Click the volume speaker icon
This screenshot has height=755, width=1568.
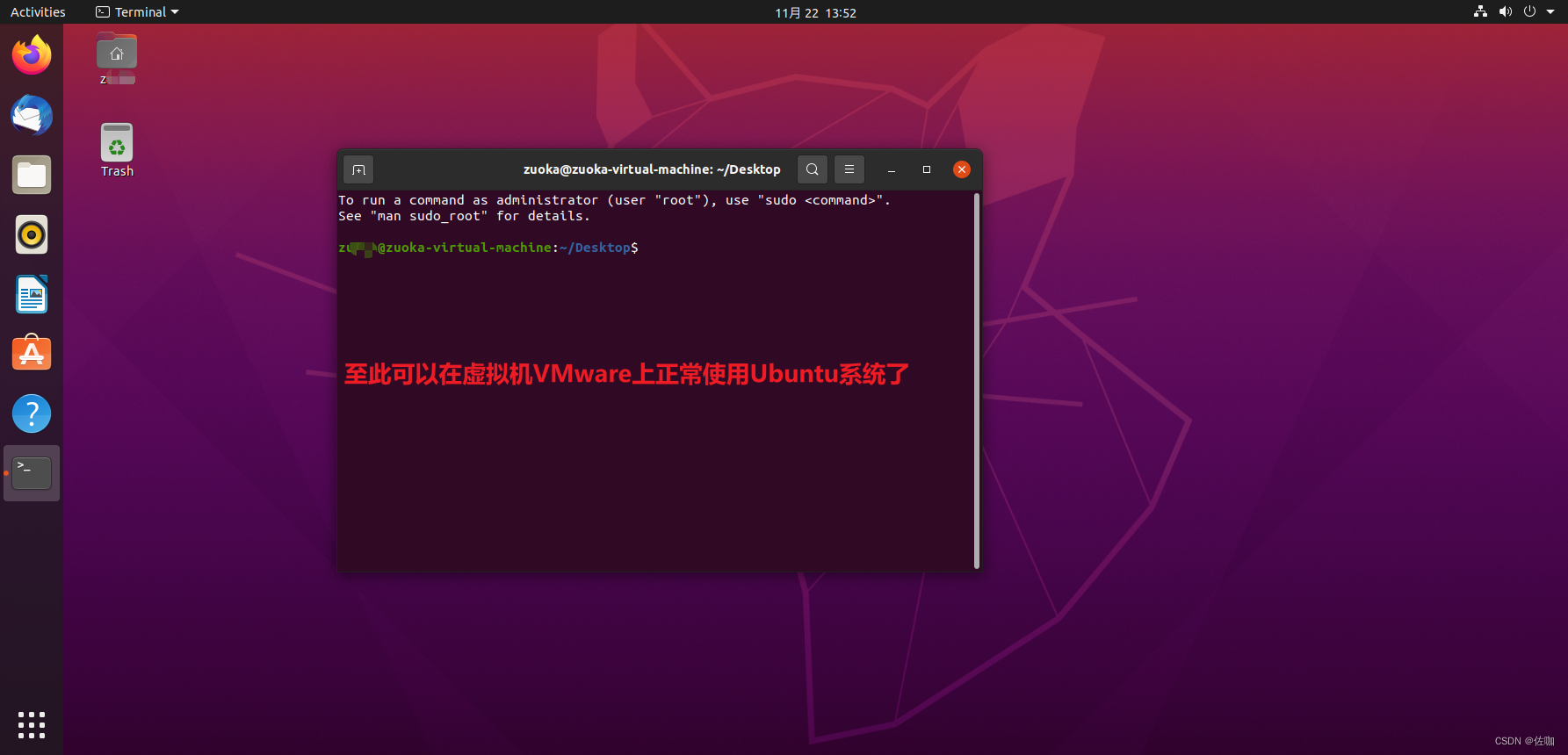coord(1506,11)
